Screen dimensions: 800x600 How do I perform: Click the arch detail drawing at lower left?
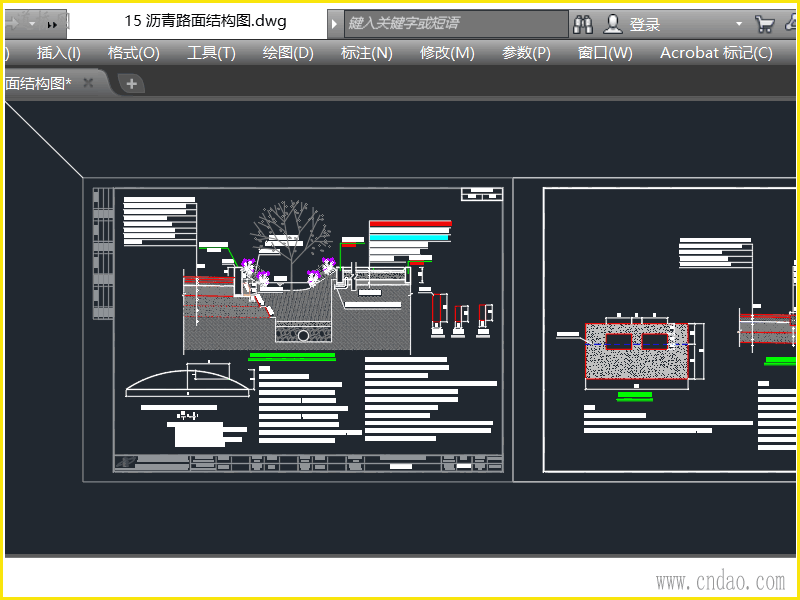pyautogui.click(x=188, y=380)
